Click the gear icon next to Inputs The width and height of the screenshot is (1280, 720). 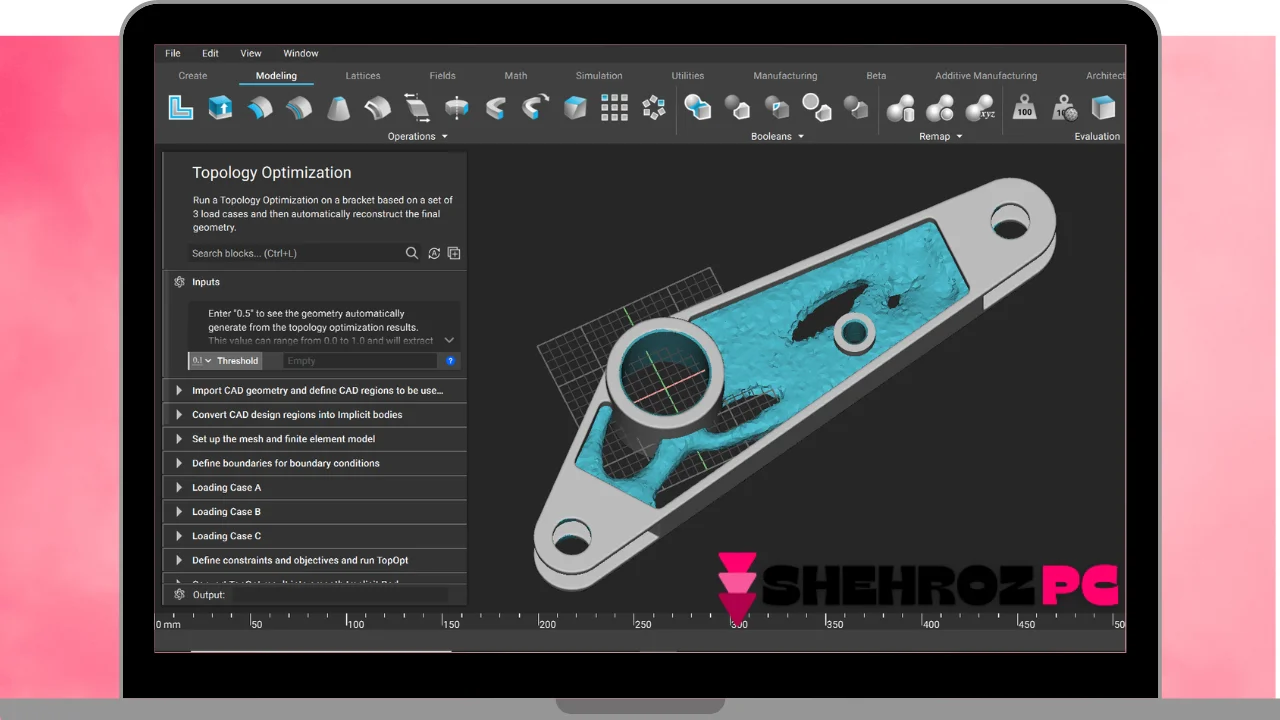pos(179,282)
